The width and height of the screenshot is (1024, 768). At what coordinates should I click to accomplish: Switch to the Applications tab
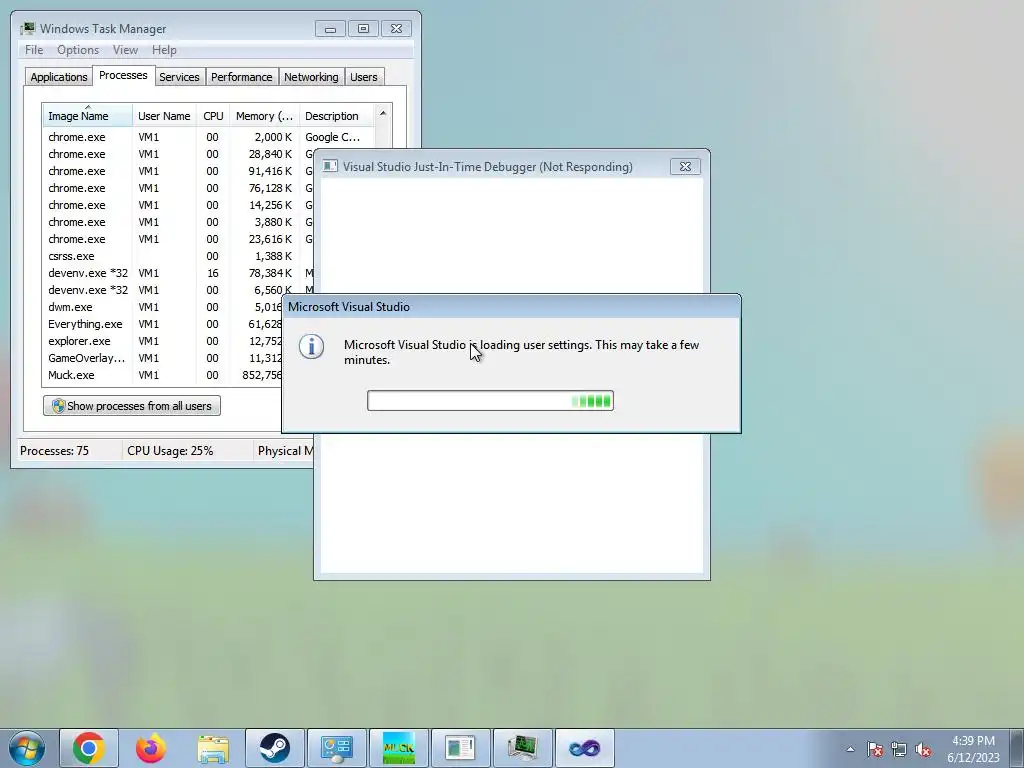tap(59, 77)
